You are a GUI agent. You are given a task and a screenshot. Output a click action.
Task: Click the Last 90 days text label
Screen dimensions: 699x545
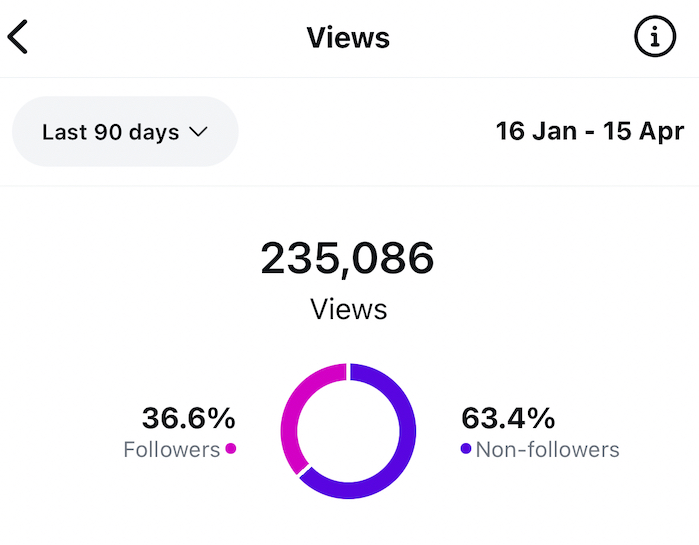[x=110, y=132]
